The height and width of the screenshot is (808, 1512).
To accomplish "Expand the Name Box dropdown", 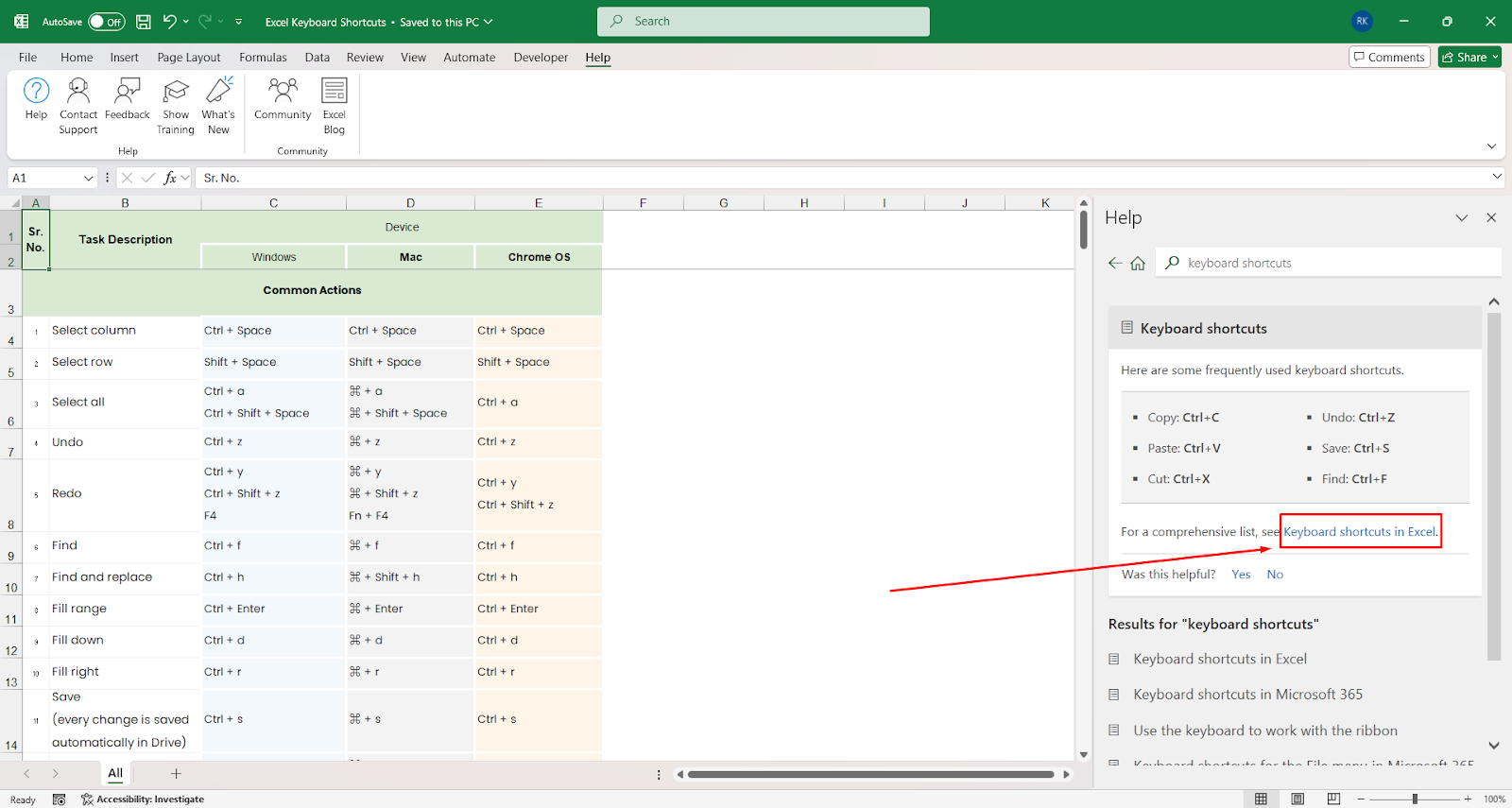I will click(x=88, y=178).
